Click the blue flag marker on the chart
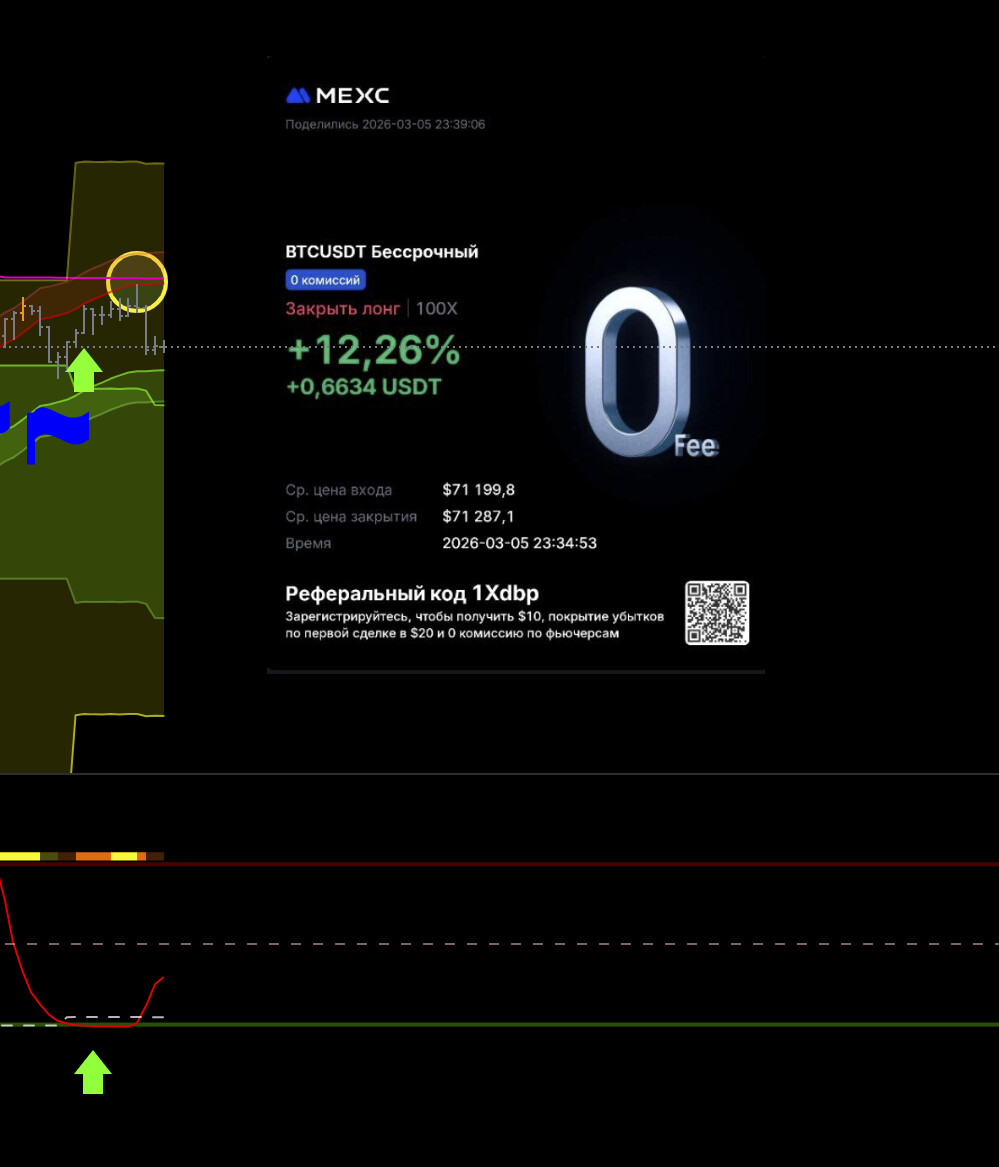 pos(58,427)
